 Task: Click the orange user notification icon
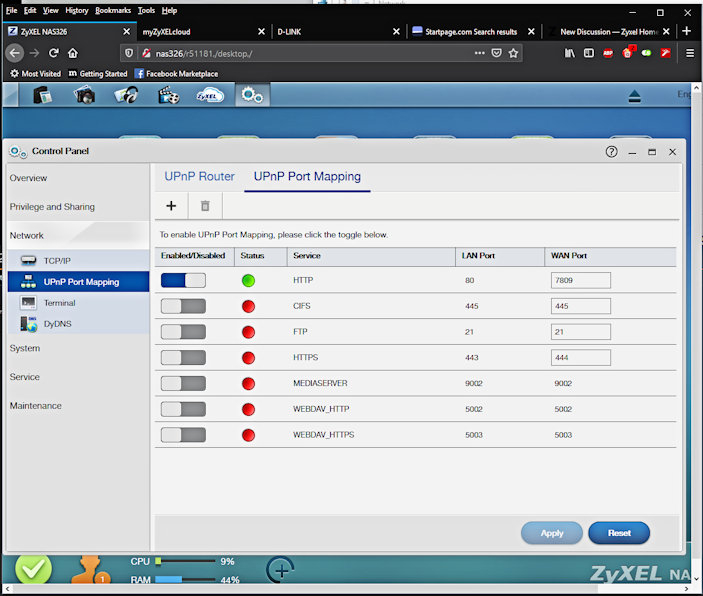point(91,570)
